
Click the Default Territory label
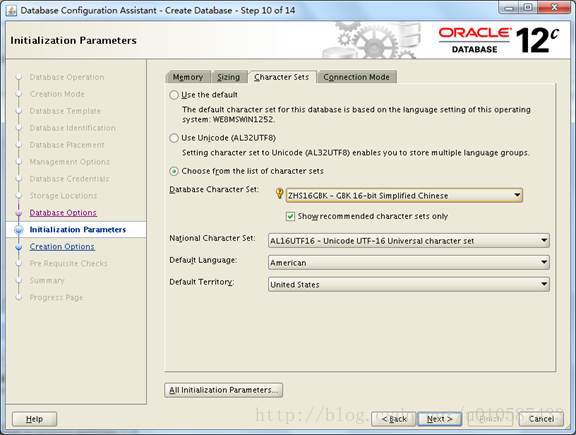[202, 282]
